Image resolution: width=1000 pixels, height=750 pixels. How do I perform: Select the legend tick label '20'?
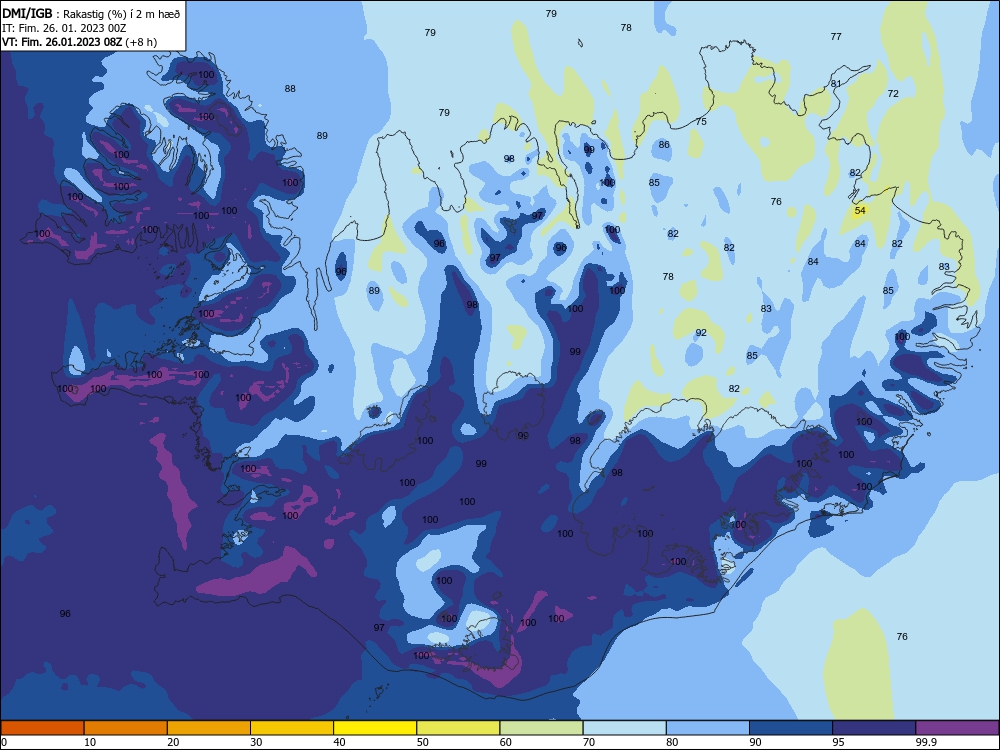click(173, 742)
